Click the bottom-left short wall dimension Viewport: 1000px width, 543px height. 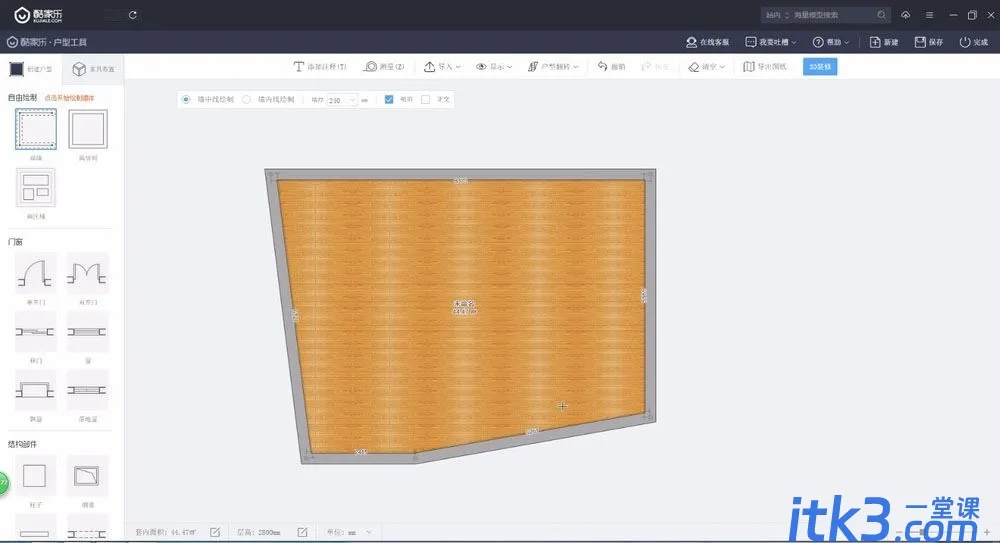360,452
